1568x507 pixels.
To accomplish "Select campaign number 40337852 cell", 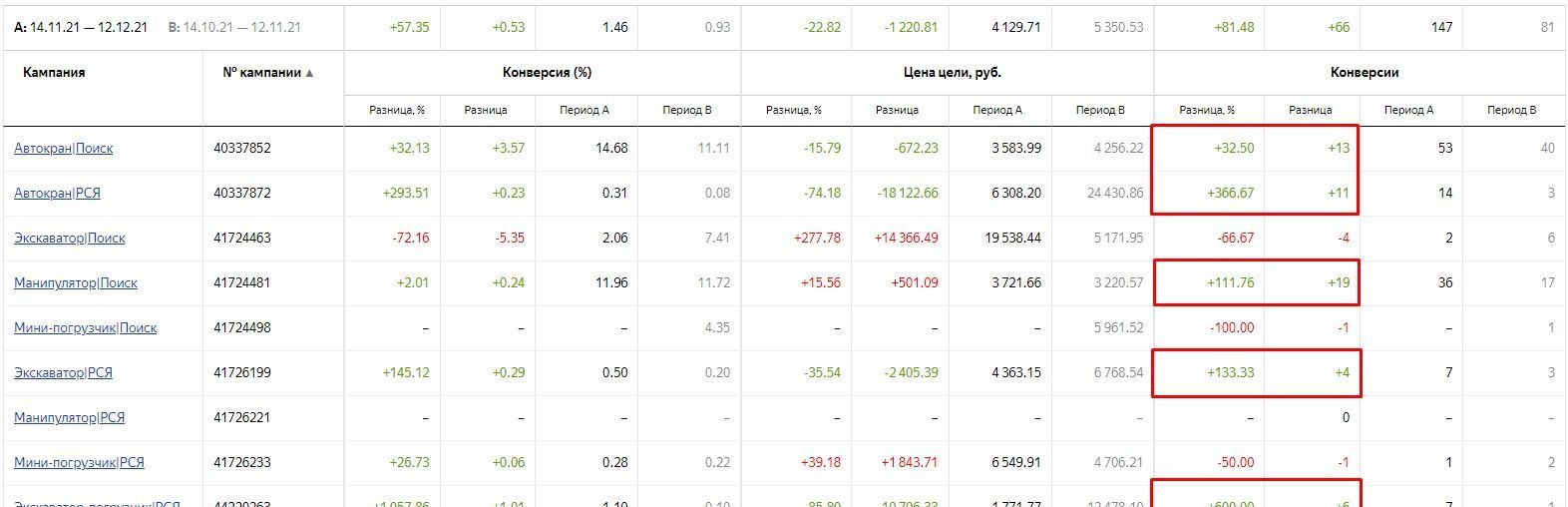I will [242, 148].
